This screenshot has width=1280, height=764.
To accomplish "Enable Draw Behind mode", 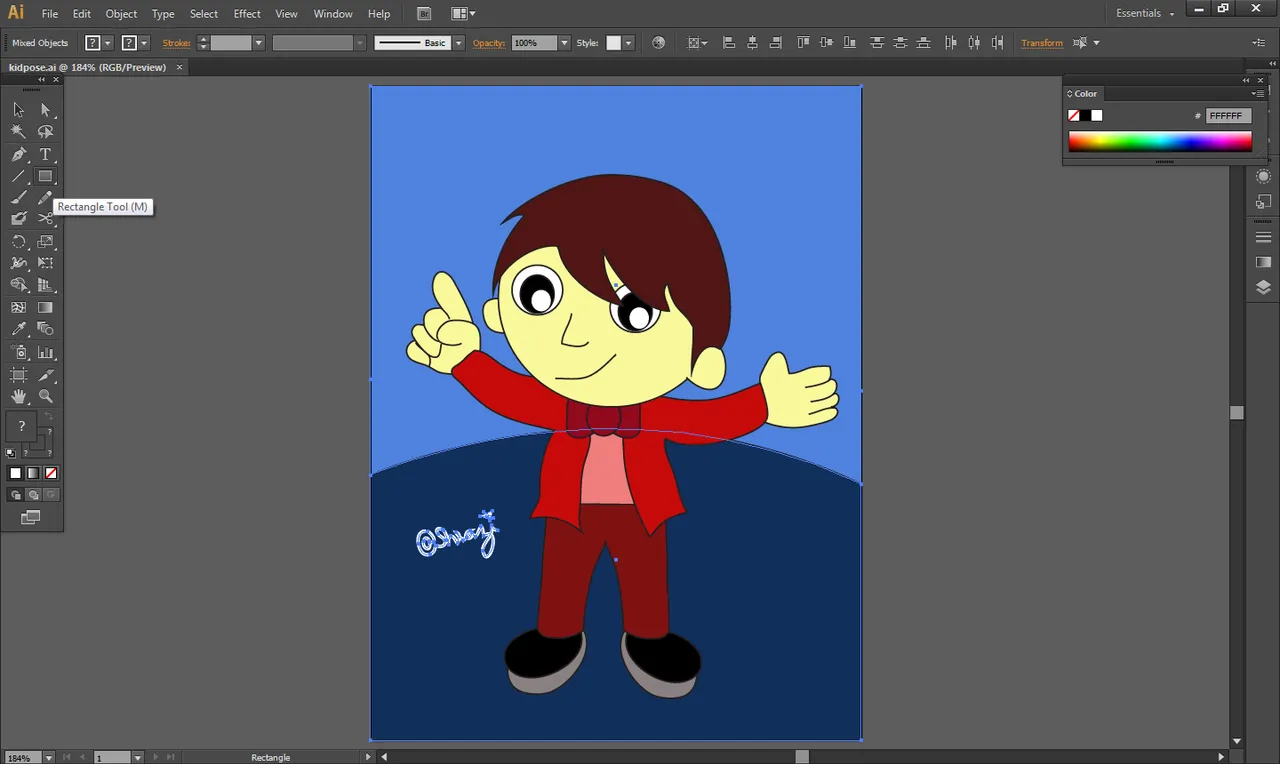I will click(x=33, y=495).
